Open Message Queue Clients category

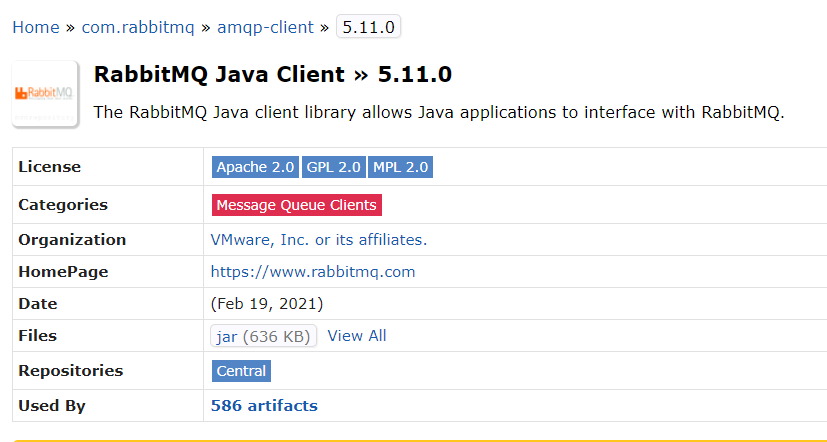pos(296,205)
